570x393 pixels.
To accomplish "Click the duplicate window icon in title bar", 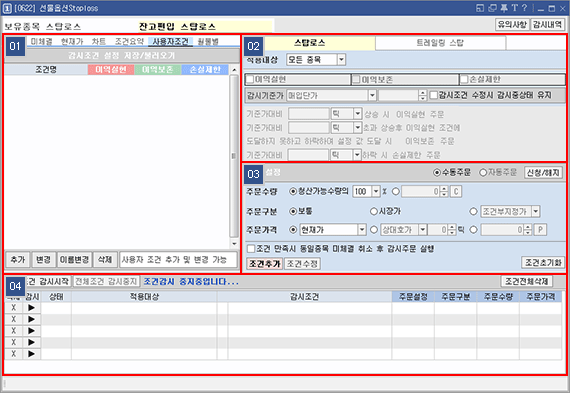I will [492, 8].
